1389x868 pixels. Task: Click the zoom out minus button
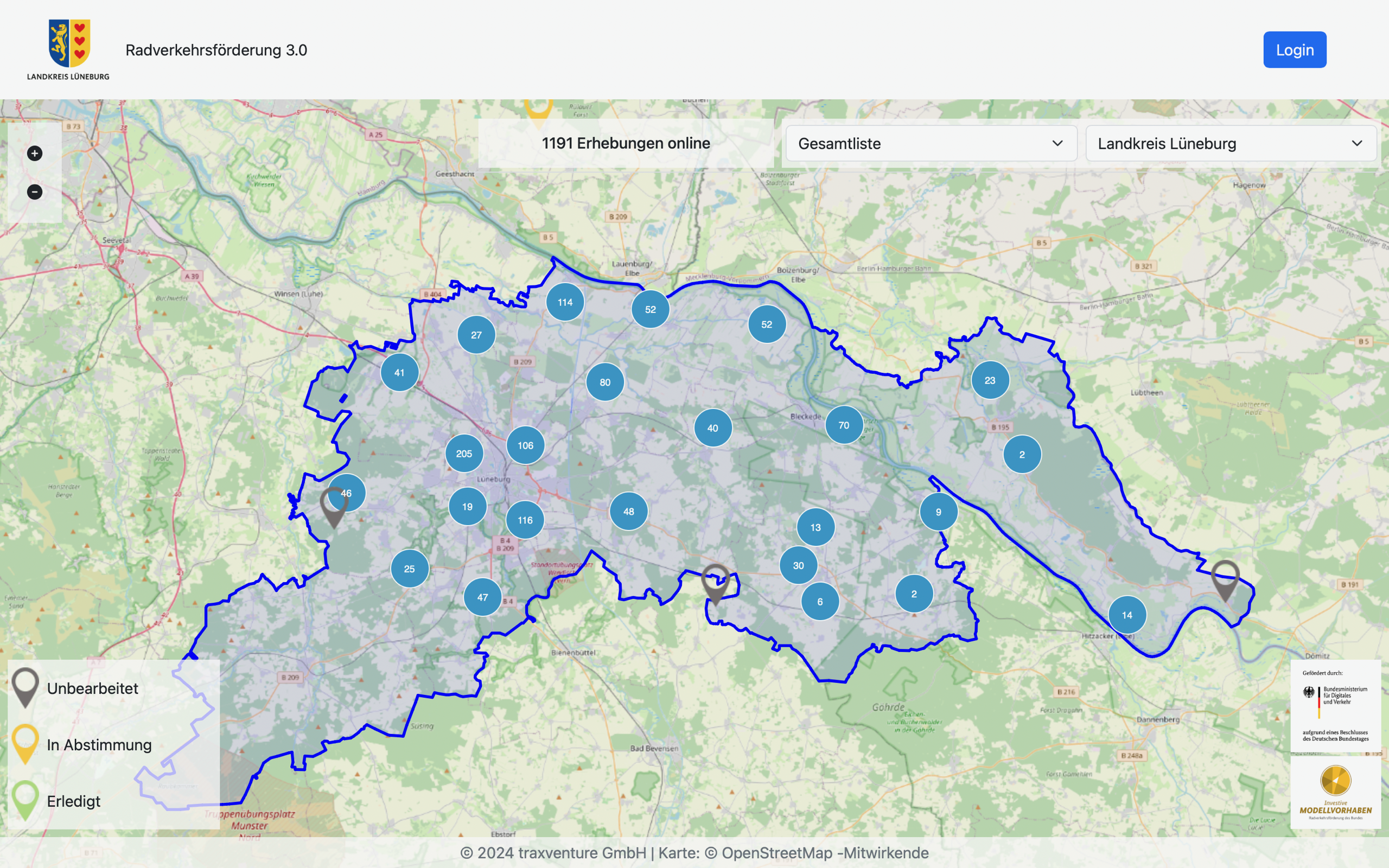34,192
